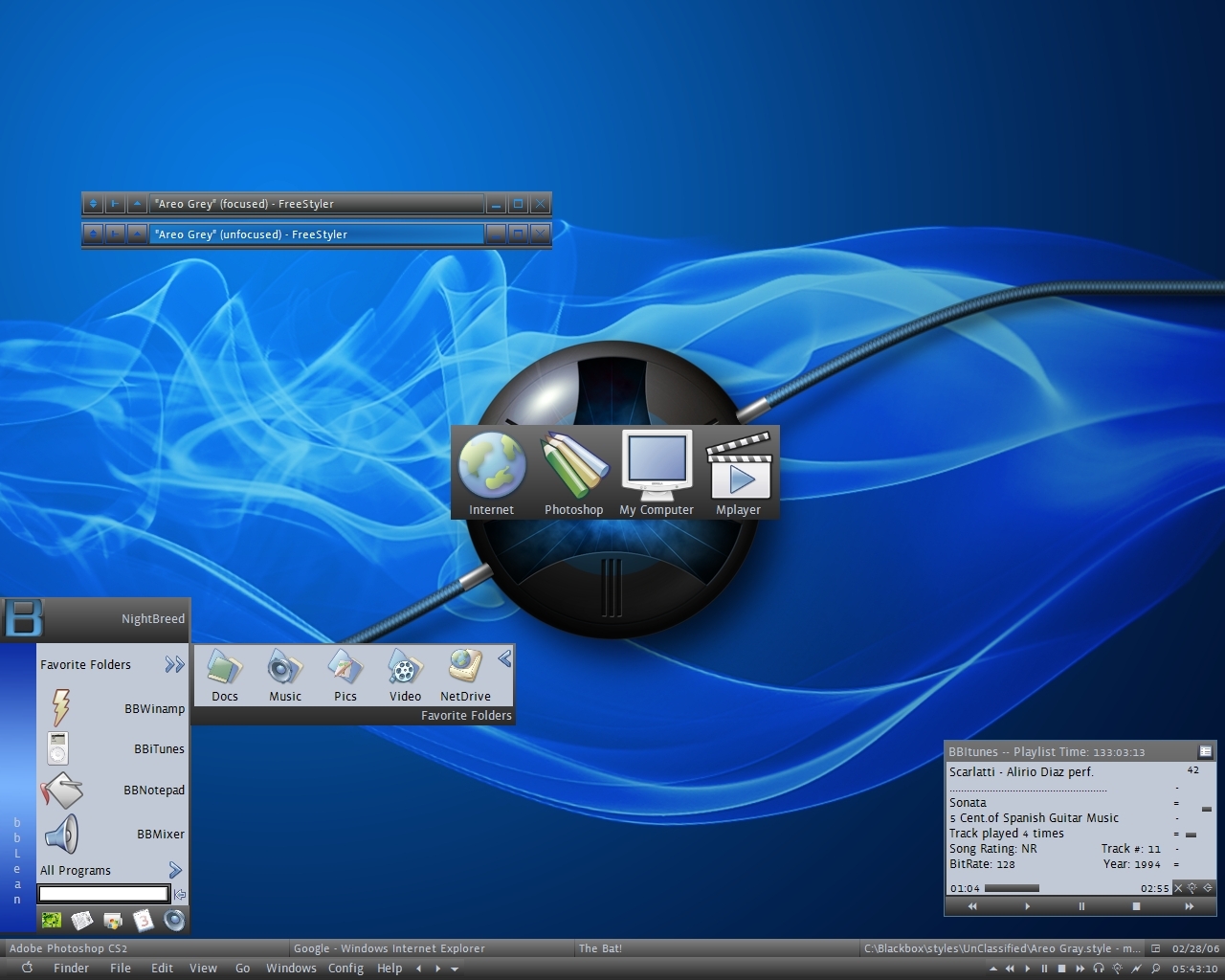Expand Favorite Folders double chevron
Viewport: 1225px width, 980px height.
click(x=174, y=664)
